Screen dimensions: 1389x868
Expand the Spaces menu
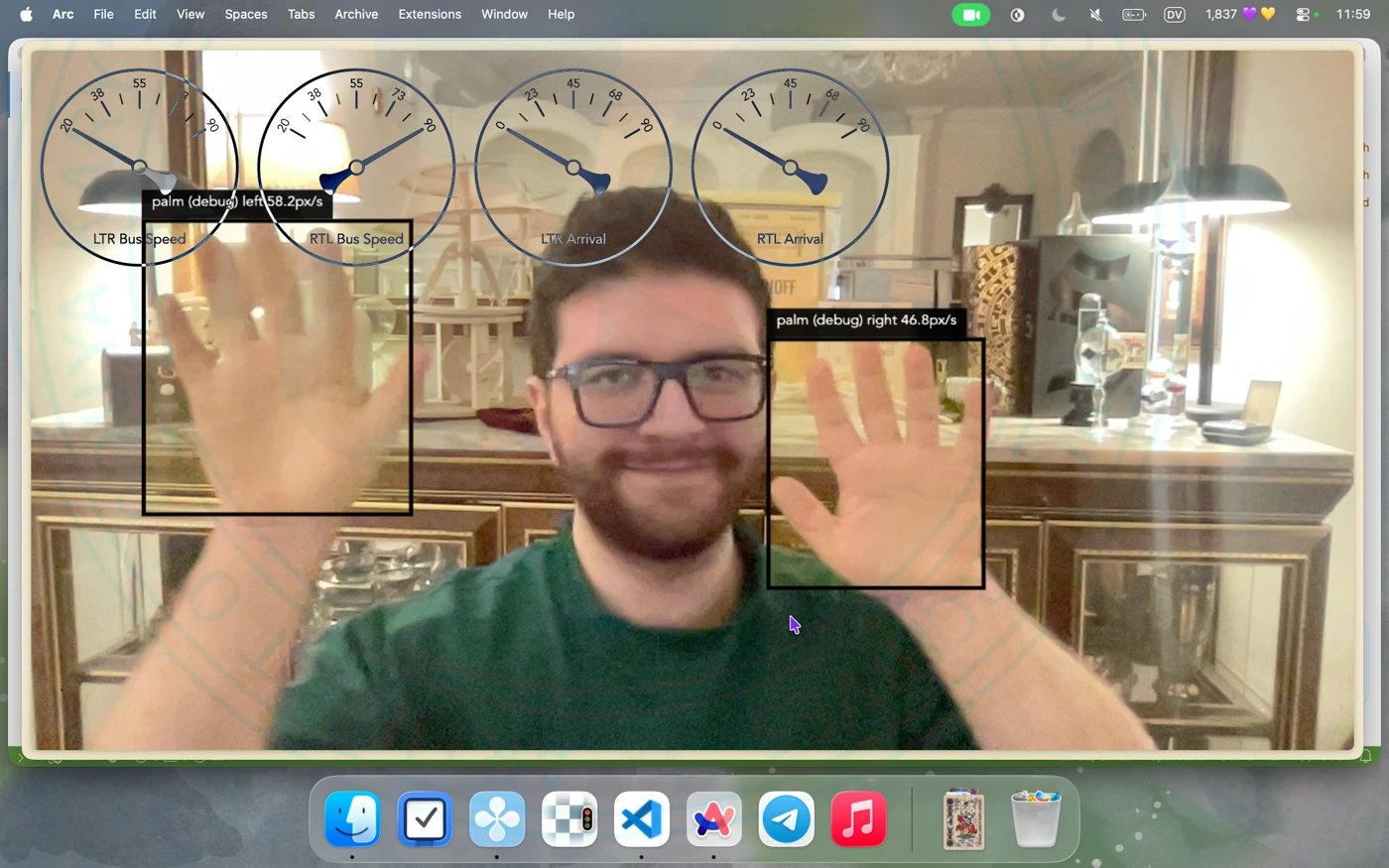(x=245, y=15)
